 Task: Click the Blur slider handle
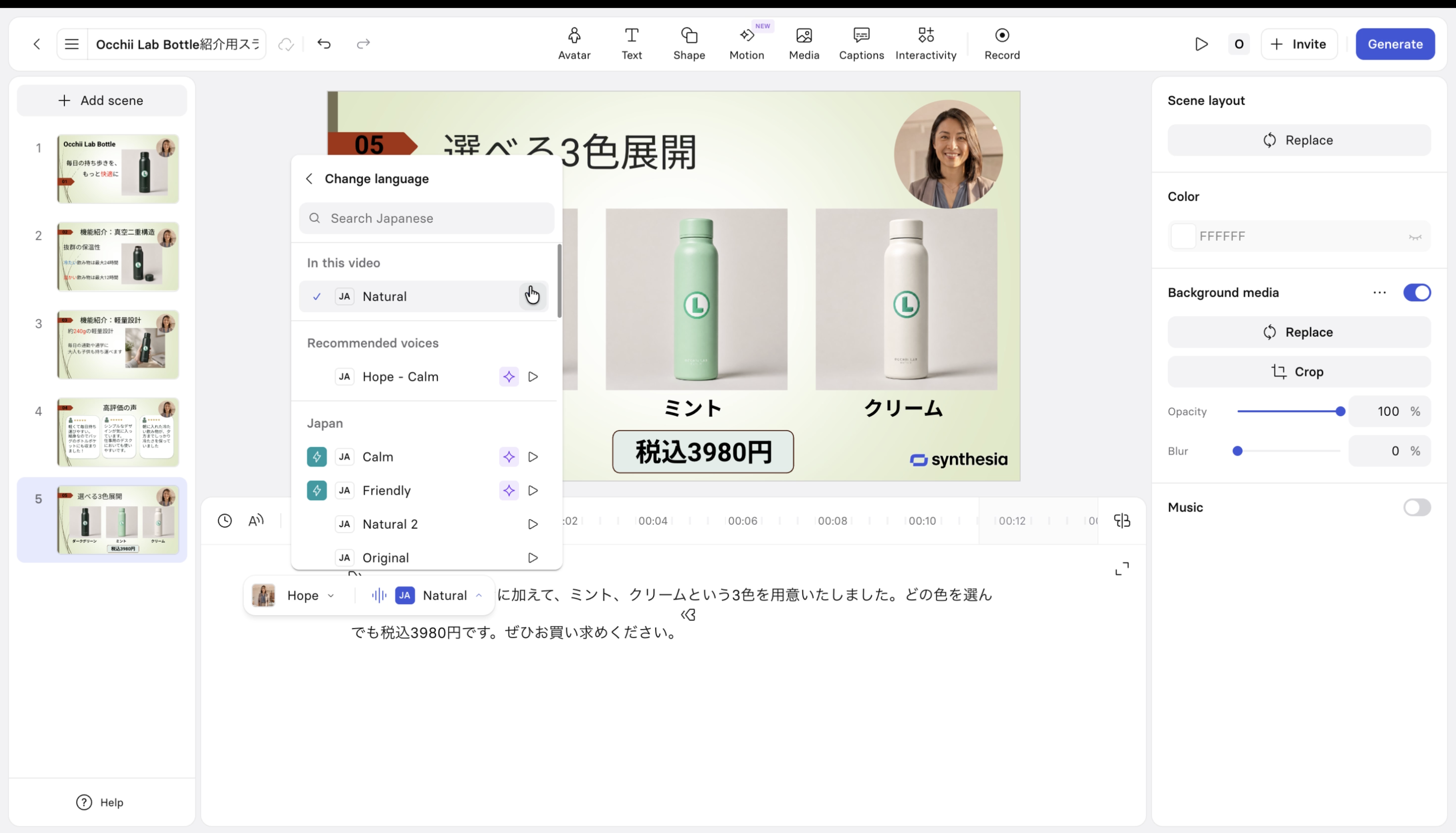coord(1238,451)
